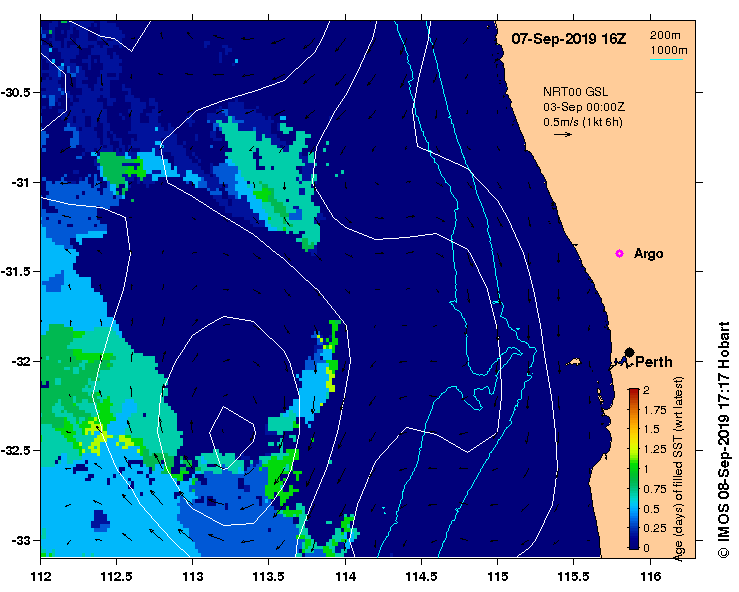Click the color bar value 1.25

click(x=655, y=449)
